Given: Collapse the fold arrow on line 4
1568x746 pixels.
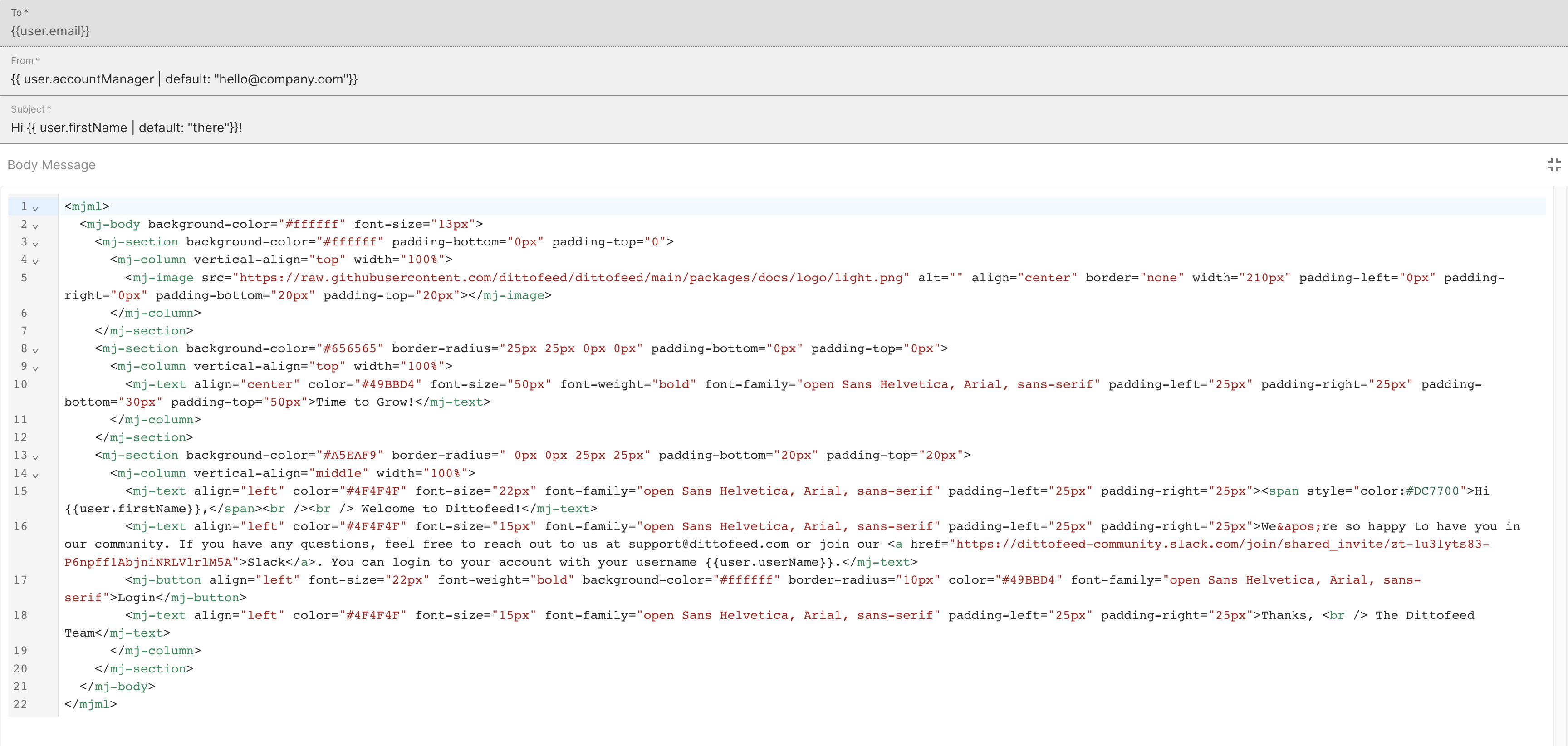Looking at the screenshot, I should pyautogui.click(x=35, y=261).
